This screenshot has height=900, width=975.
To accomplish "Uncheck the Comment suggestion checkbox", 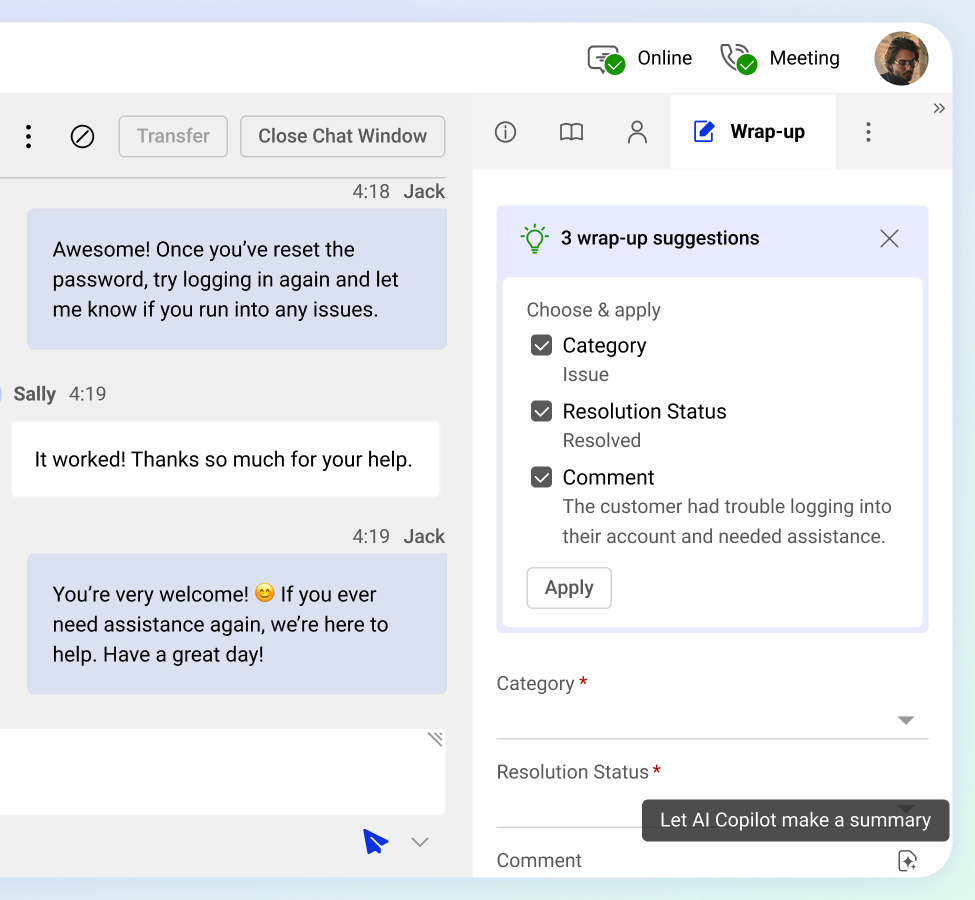I will (x=541, y=478).
